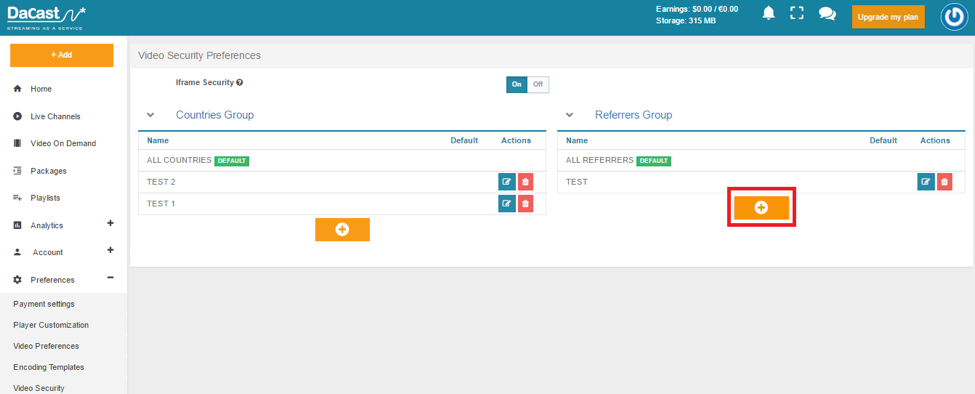Go to Home in sidebar
The width and height of the screenshot is (975, 394).
pyautogui.click(x=41, y=89)
